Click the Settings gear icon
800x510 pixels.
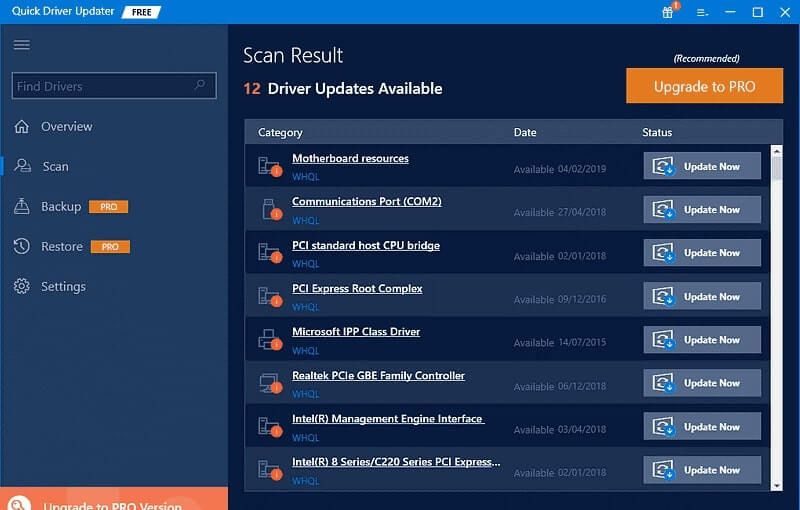click(x=21, y=286)
